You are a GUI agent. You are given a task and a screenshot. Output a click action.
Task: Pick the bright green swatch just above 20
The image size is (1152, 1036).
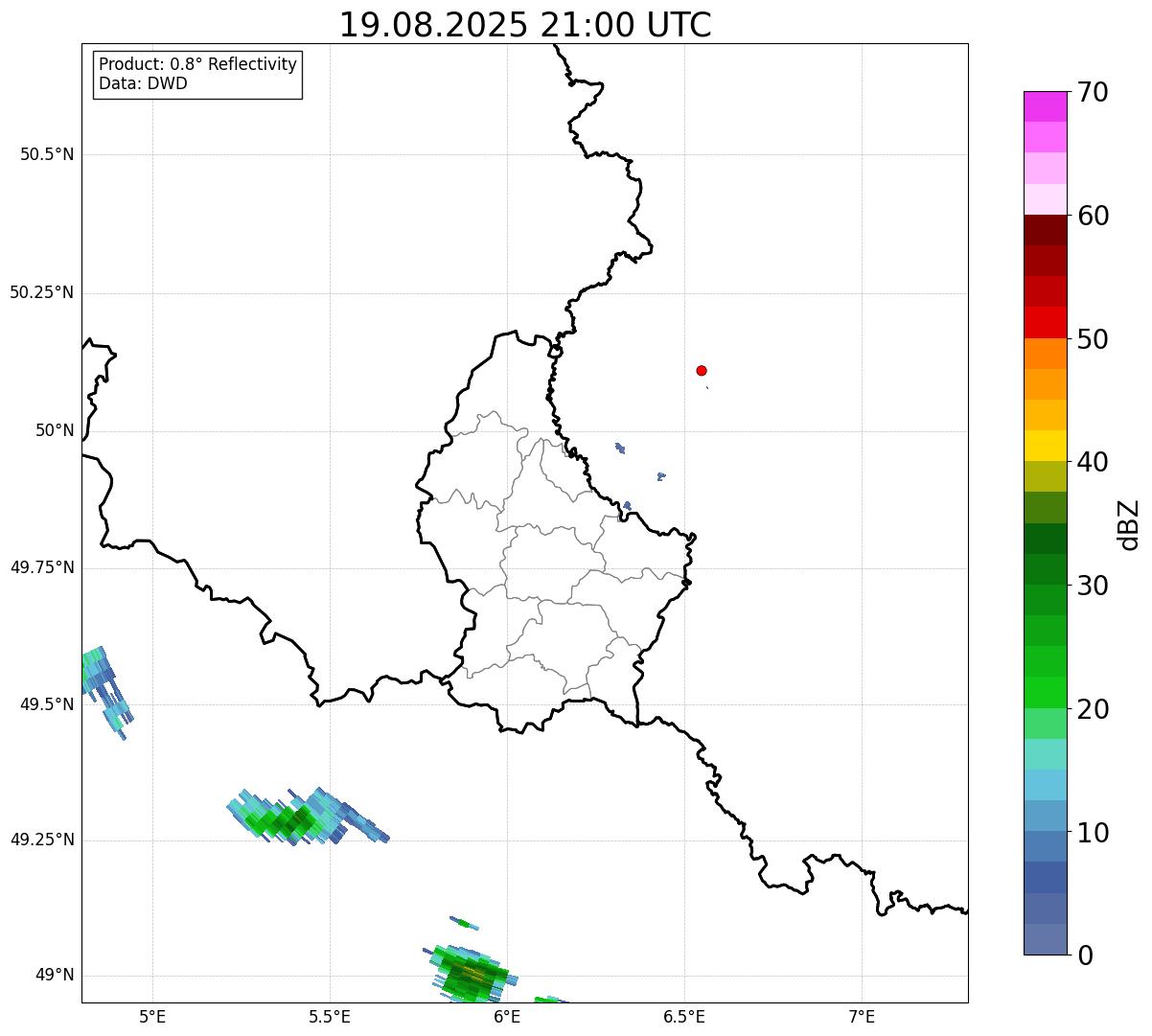1045,693
